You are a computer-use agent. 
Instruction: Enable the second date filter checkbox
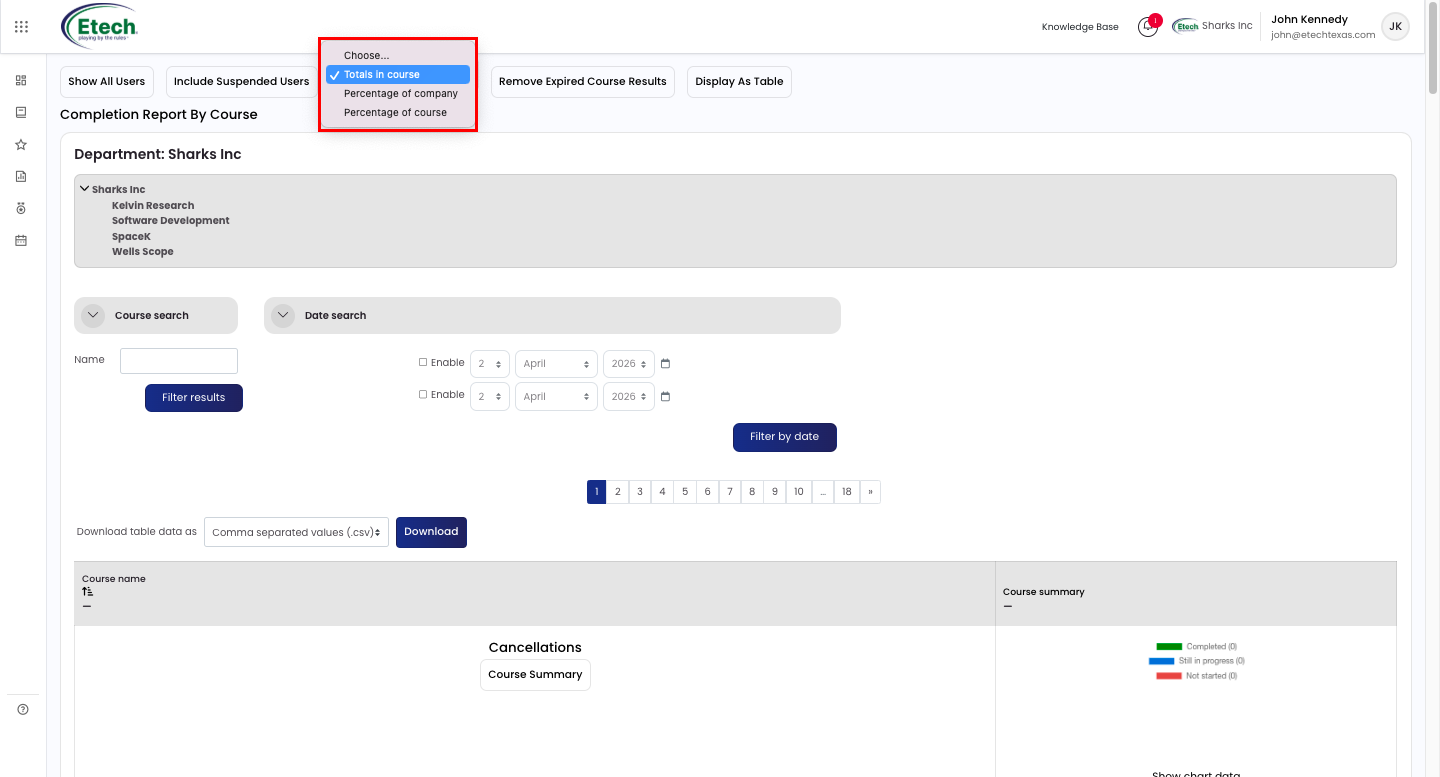(423, 394)
